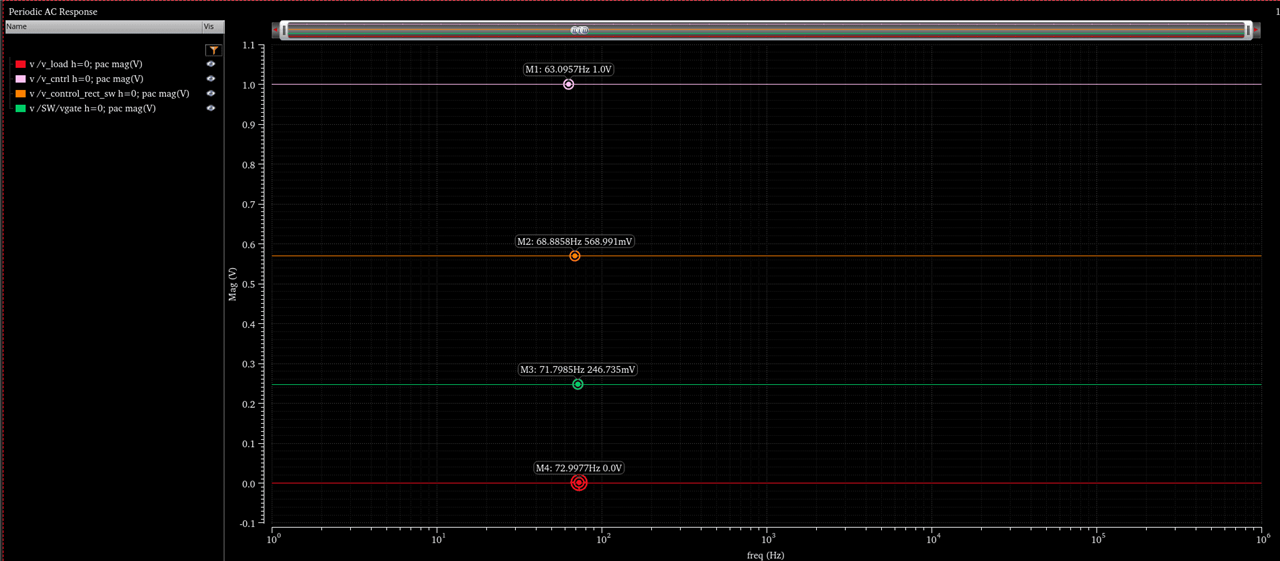Click the orange filter icon in legend

(212, 50)
